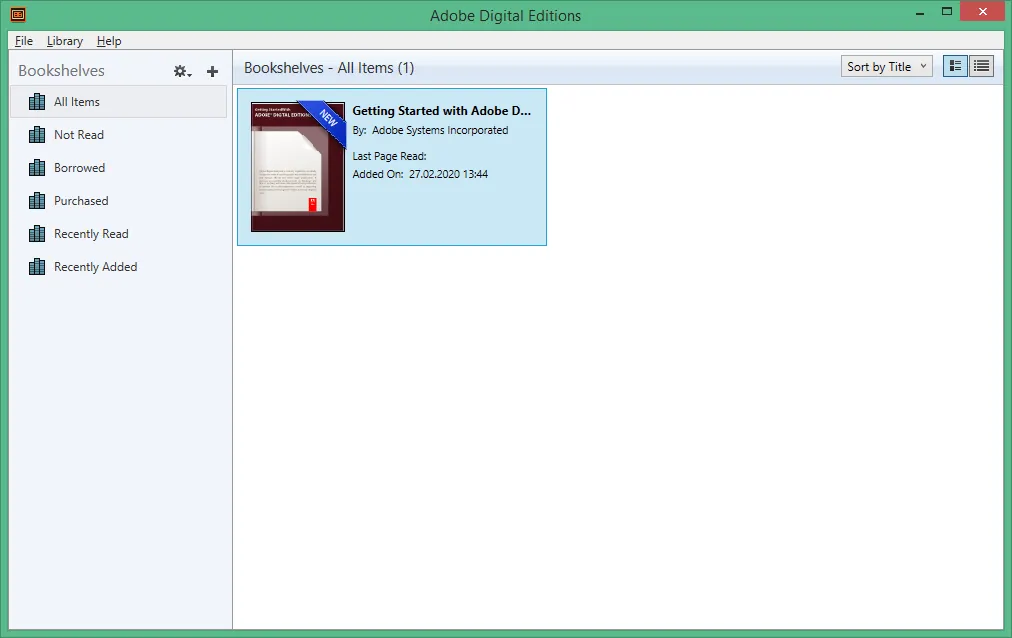This screenshot has height=638, width=1012.
Task: Open the Help menu
Action: point(109,41)
